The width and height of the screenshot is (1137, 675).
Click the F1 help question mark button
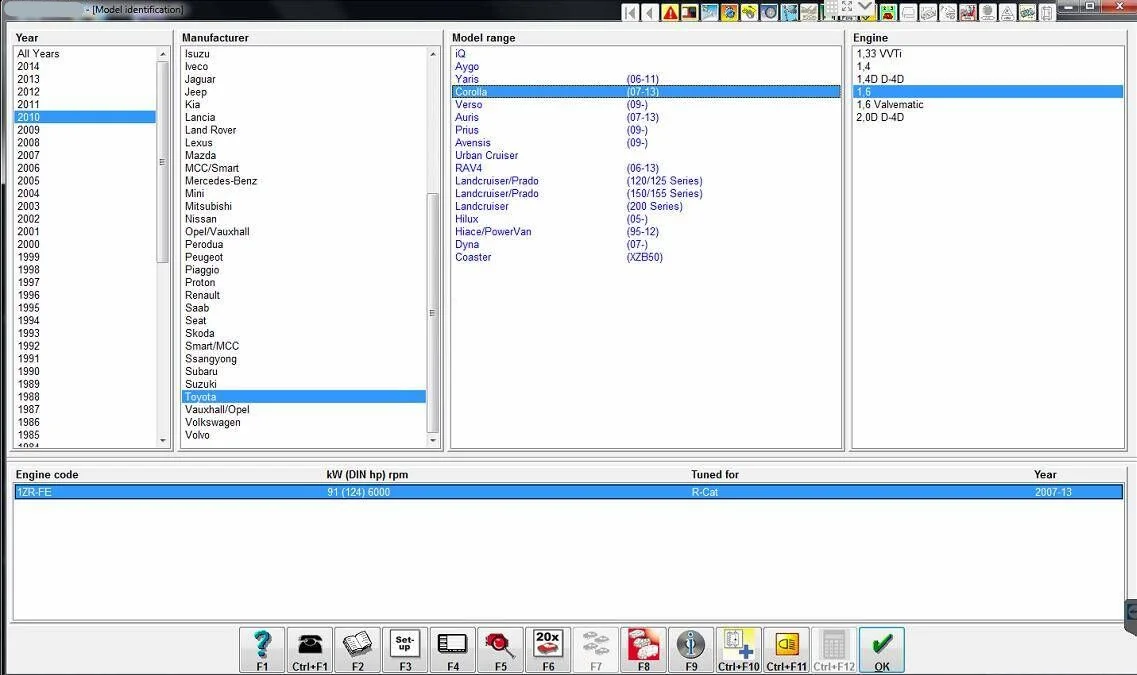[262, 649]
